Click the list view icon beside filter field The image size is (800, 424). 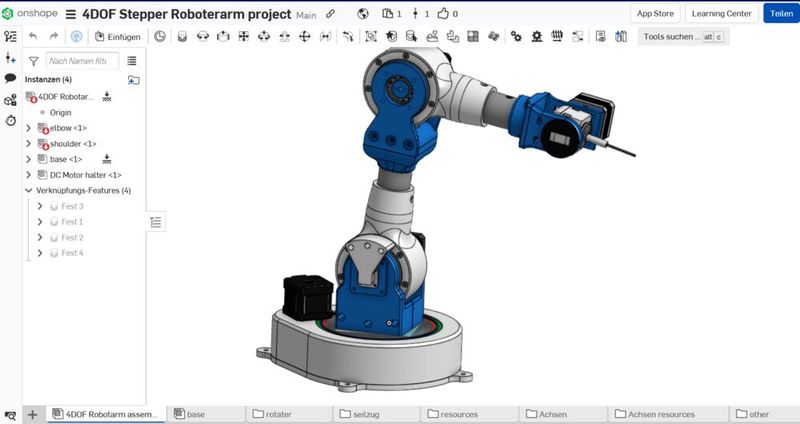(x=132, y=61)
